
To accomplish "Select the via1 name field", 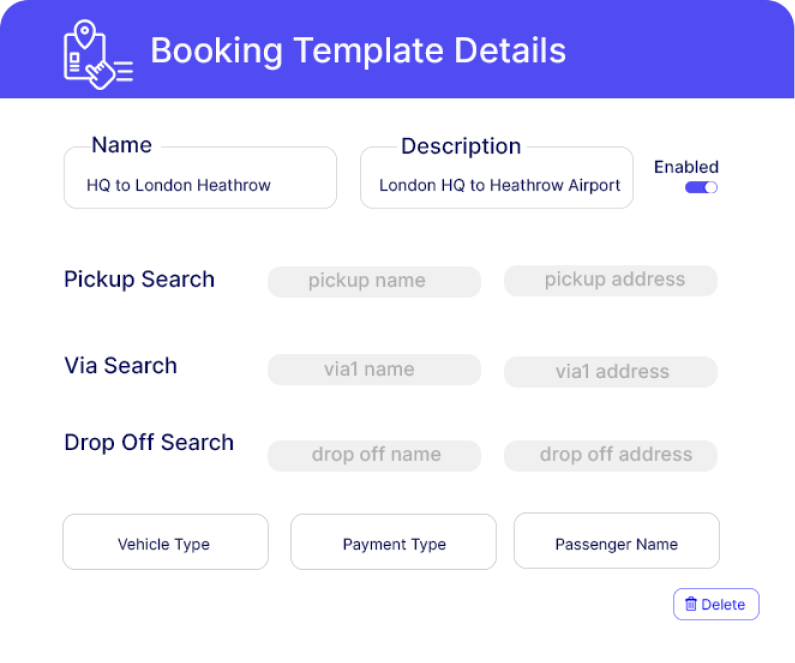I will [x=374, y=370].
